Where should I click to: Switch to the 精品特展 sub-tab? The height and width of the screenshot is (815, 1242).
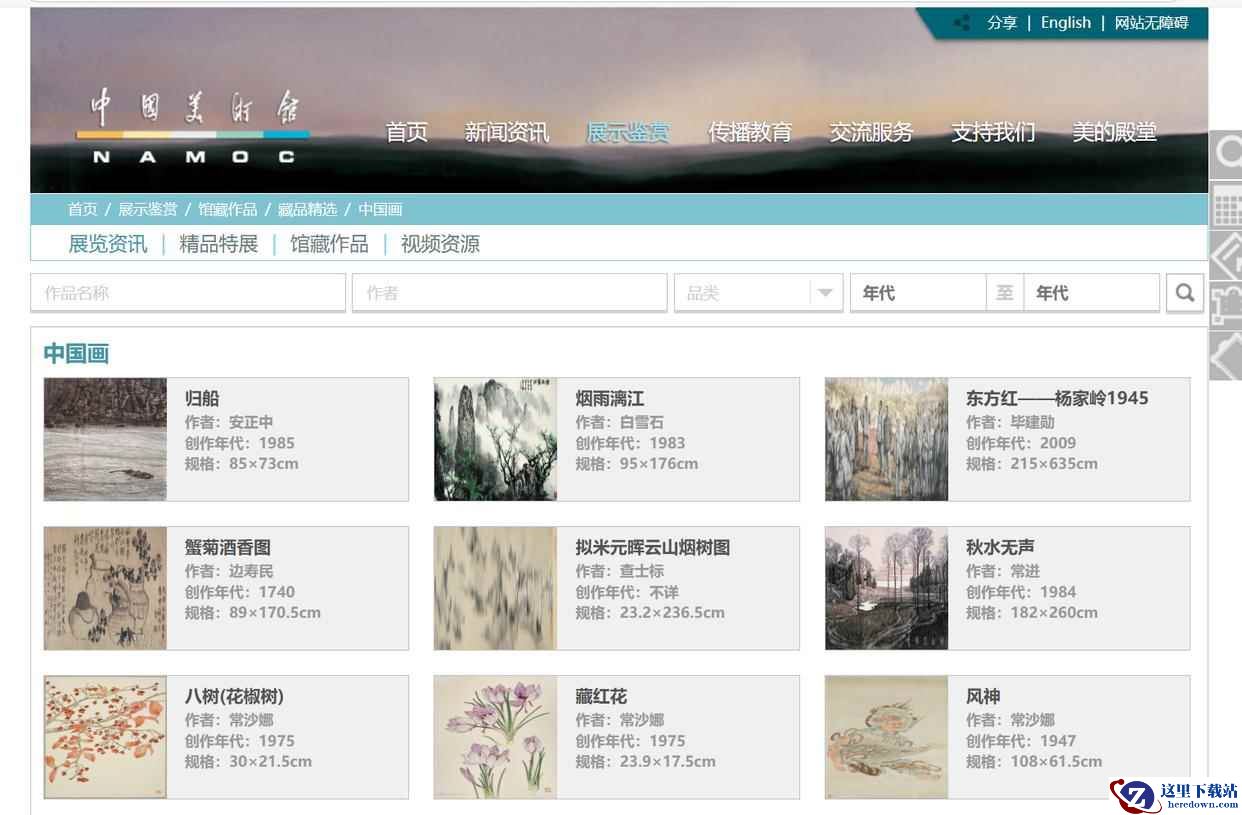click(218, 244)
